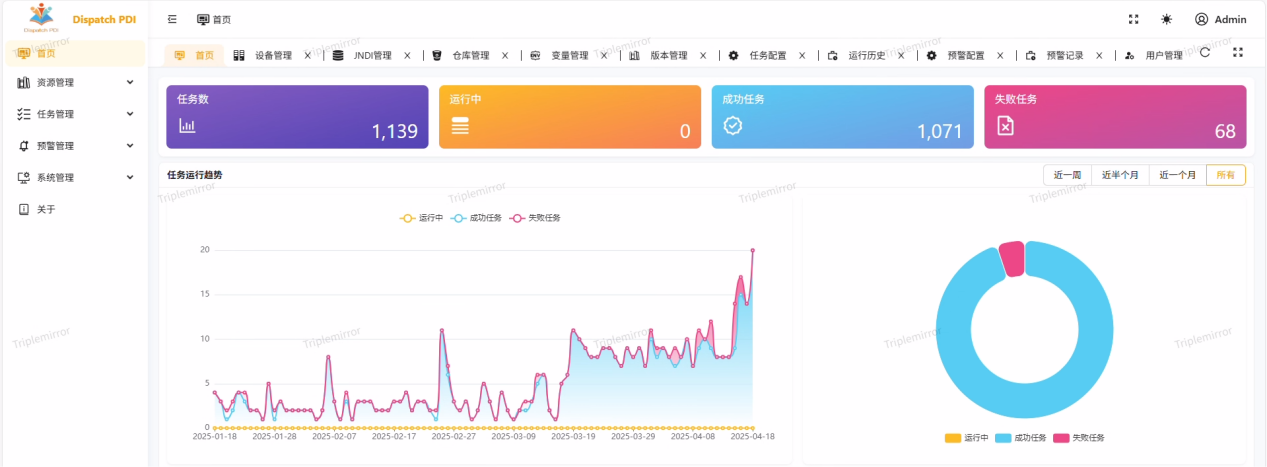The height and width of the screenshot is (467, 1267).
Task: Click the bar chart icon in 任务数 card
Action: click(187, 125)
